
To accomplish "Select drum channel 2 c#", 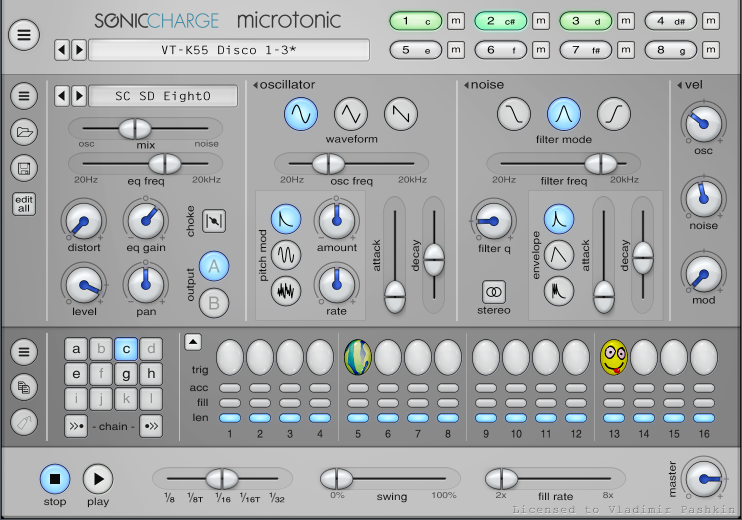I will pos(501,21).
